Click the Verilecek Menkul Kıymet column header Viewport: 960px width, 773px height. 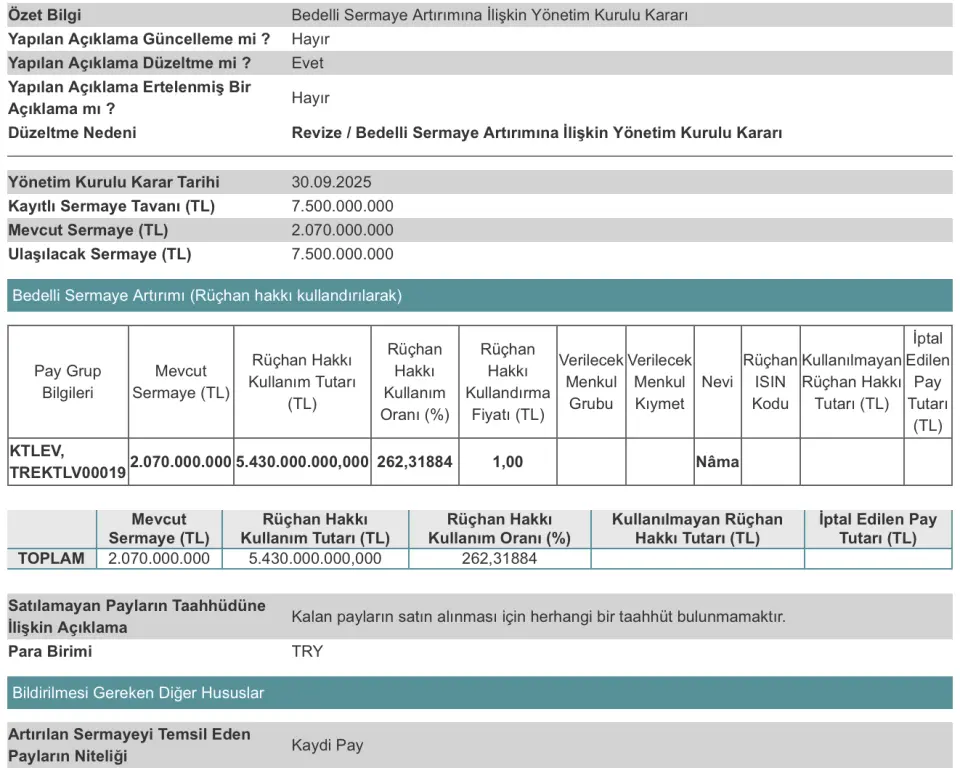pyautogui.click(x=659, y=381)
